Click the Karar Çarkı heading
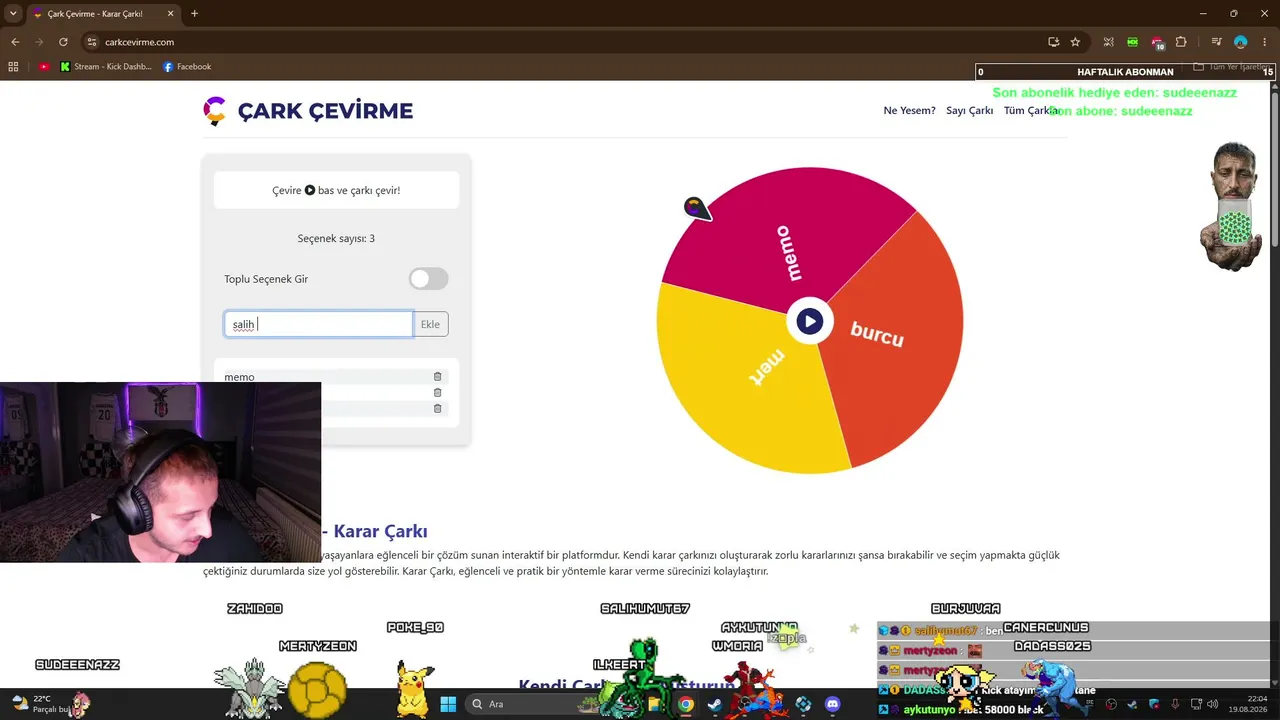The height and width of the screenshot is (720, 1280). 380,531
